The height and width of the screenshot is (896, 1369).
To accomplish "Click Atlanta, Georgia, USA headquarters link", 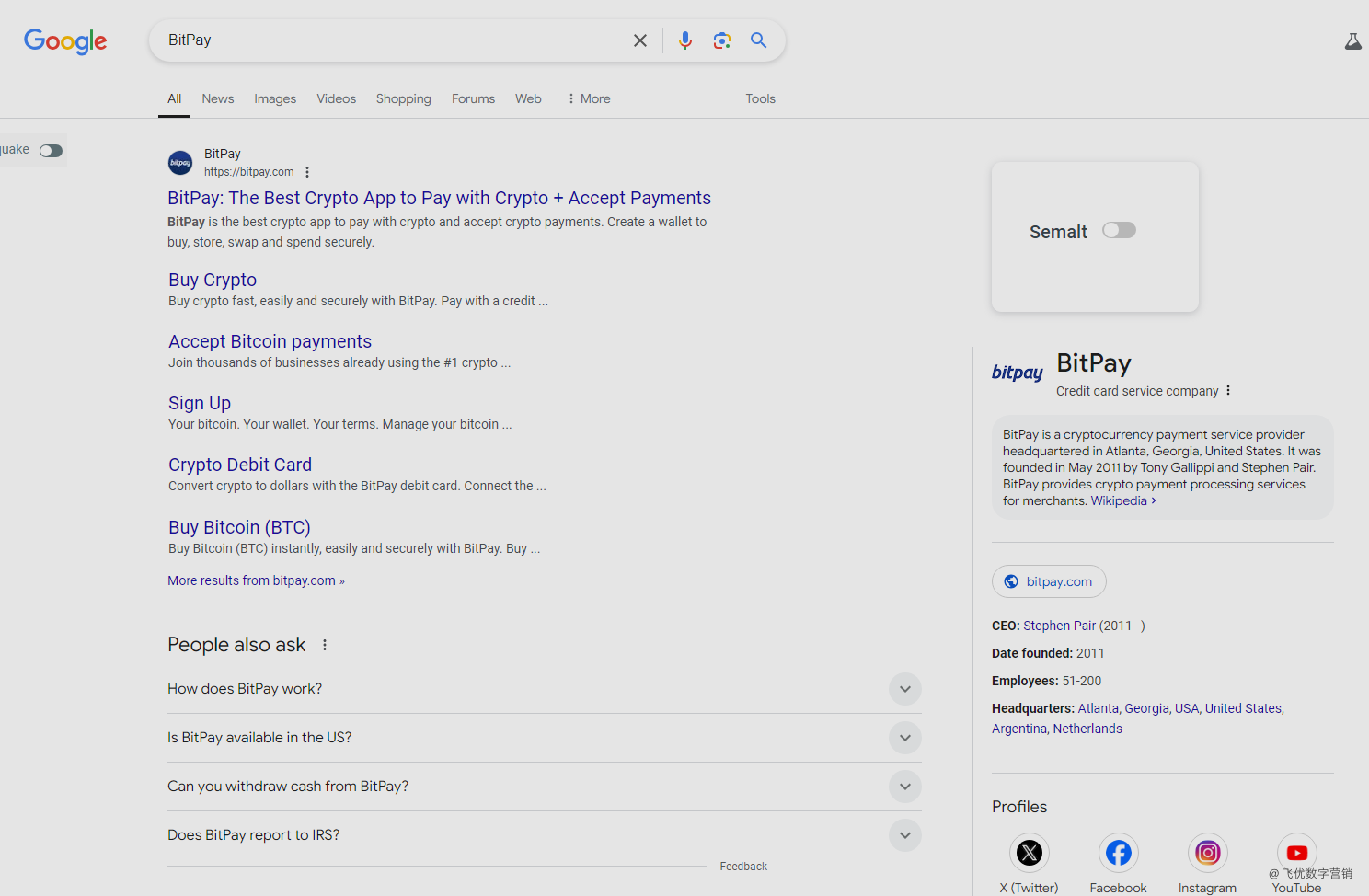I will 1139,708.
